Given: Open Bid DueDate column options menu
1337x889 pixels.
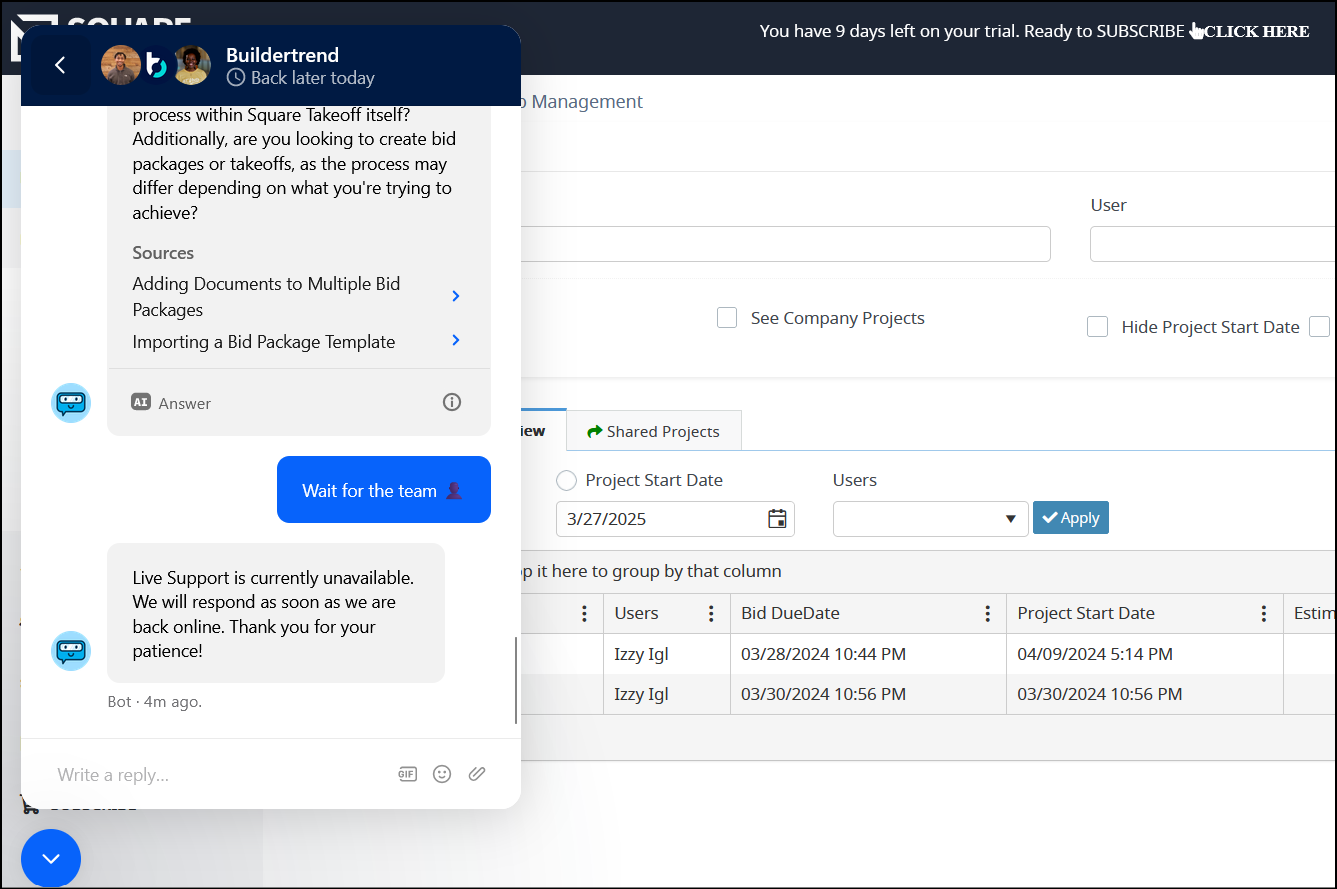Looking at the screenshot, I should (987, 613).
